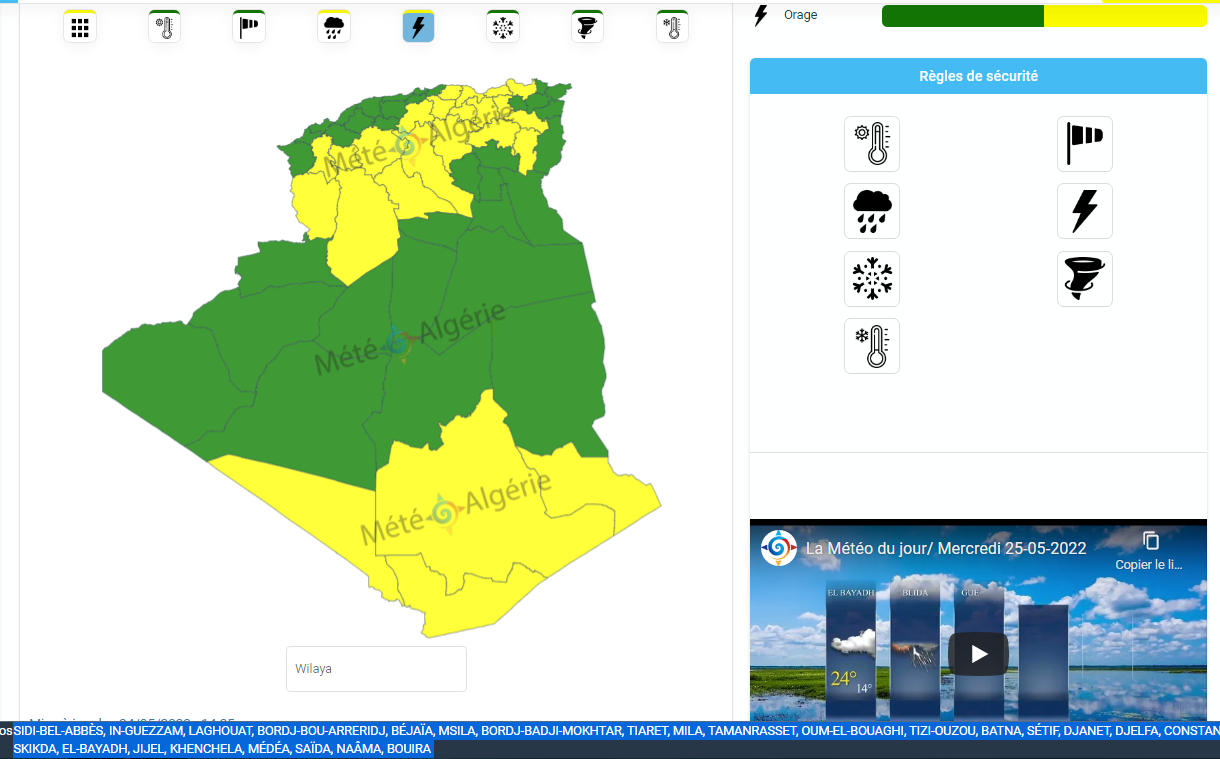This screenshot has height=759, width=1220.
Task: Play the La Météo du jour video
Action: (978, 654)
